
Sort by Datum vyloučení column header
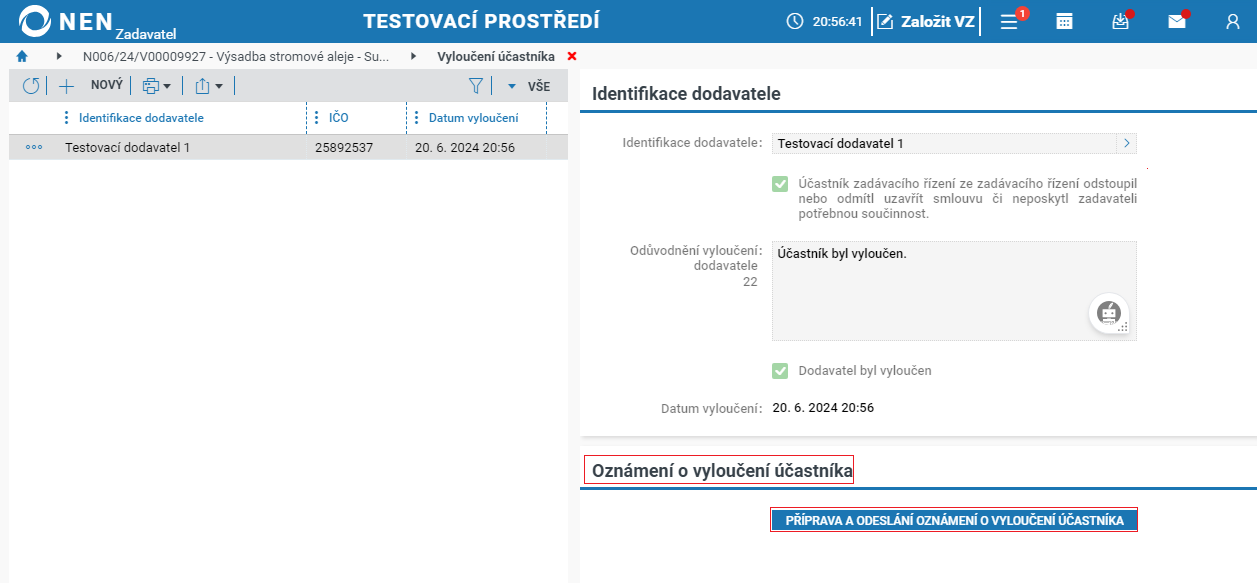[473, 118]
